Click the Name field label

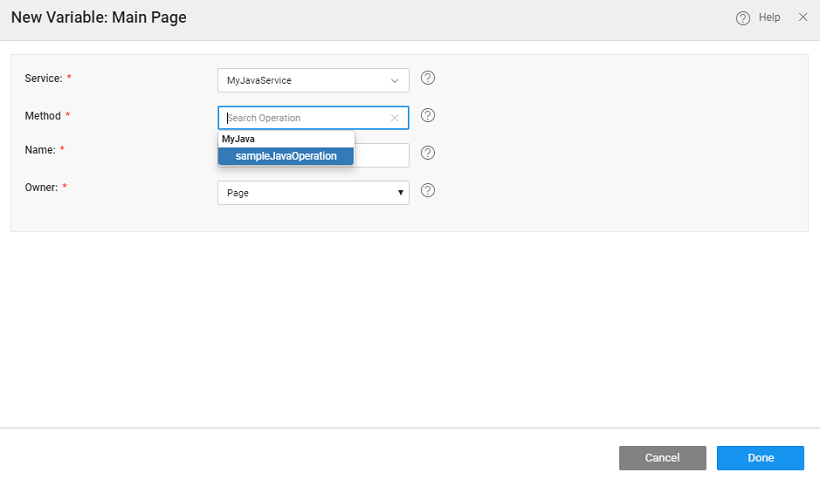pos(39,150)
